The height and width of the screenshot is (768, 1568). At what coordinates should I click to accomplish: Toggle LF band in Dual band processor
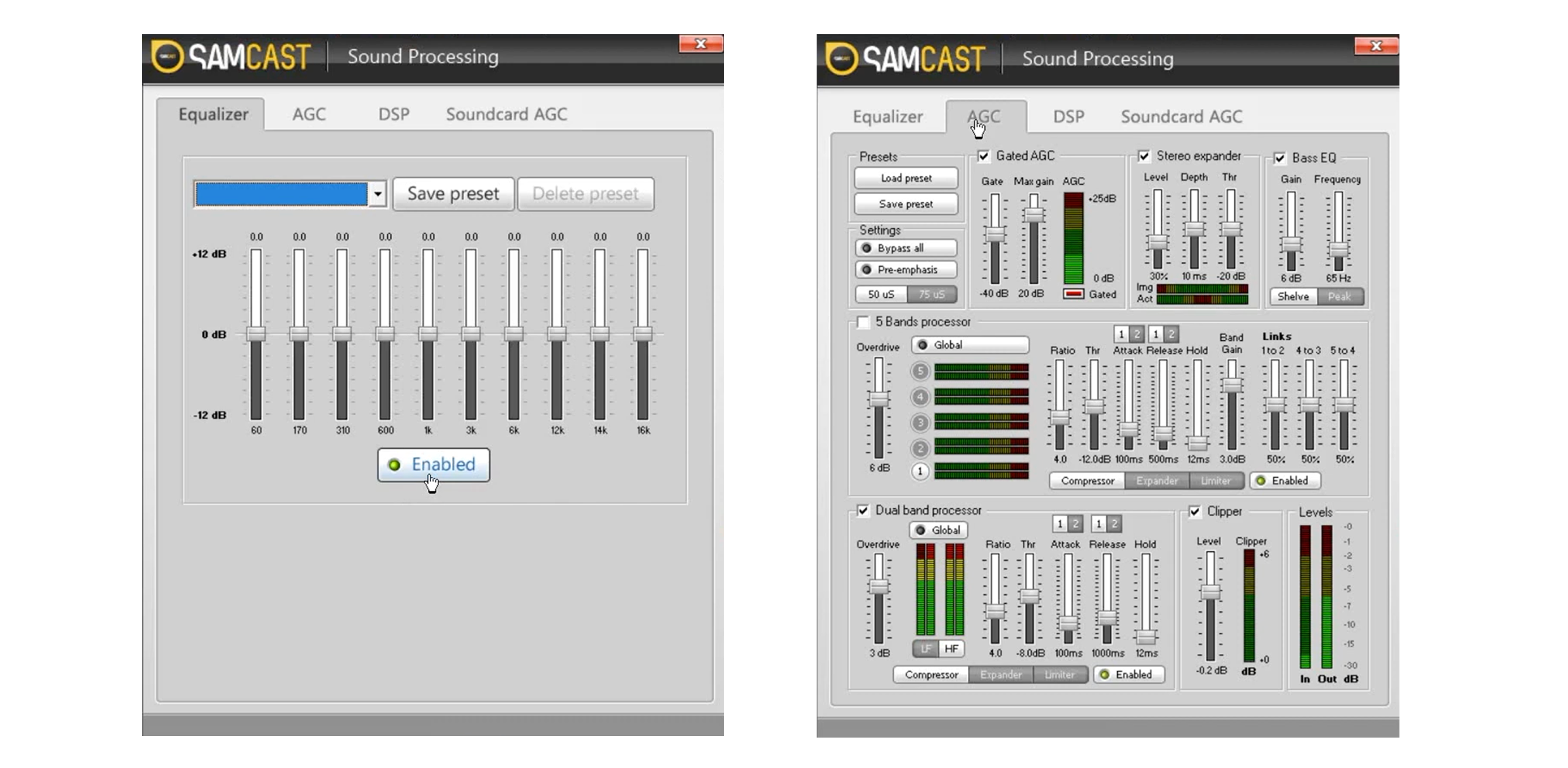pos(925,649)
